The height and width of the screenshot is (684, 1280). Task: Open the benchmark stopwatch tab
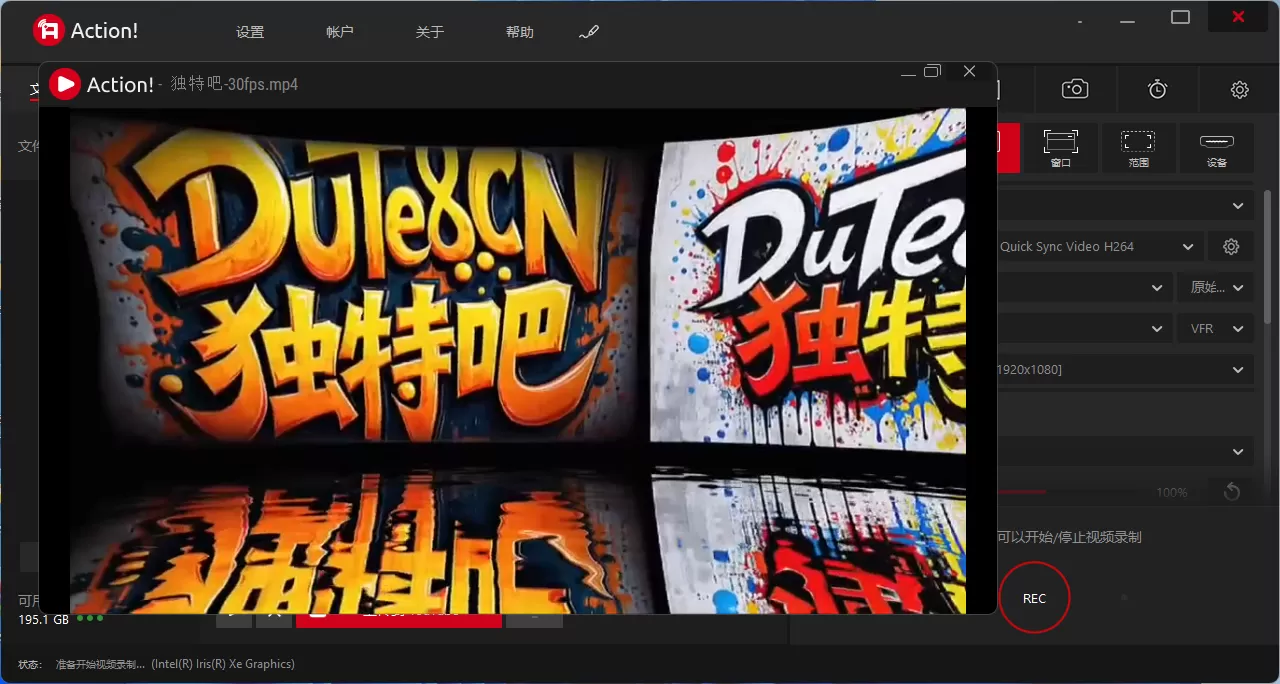click(x=1157, y=89)
